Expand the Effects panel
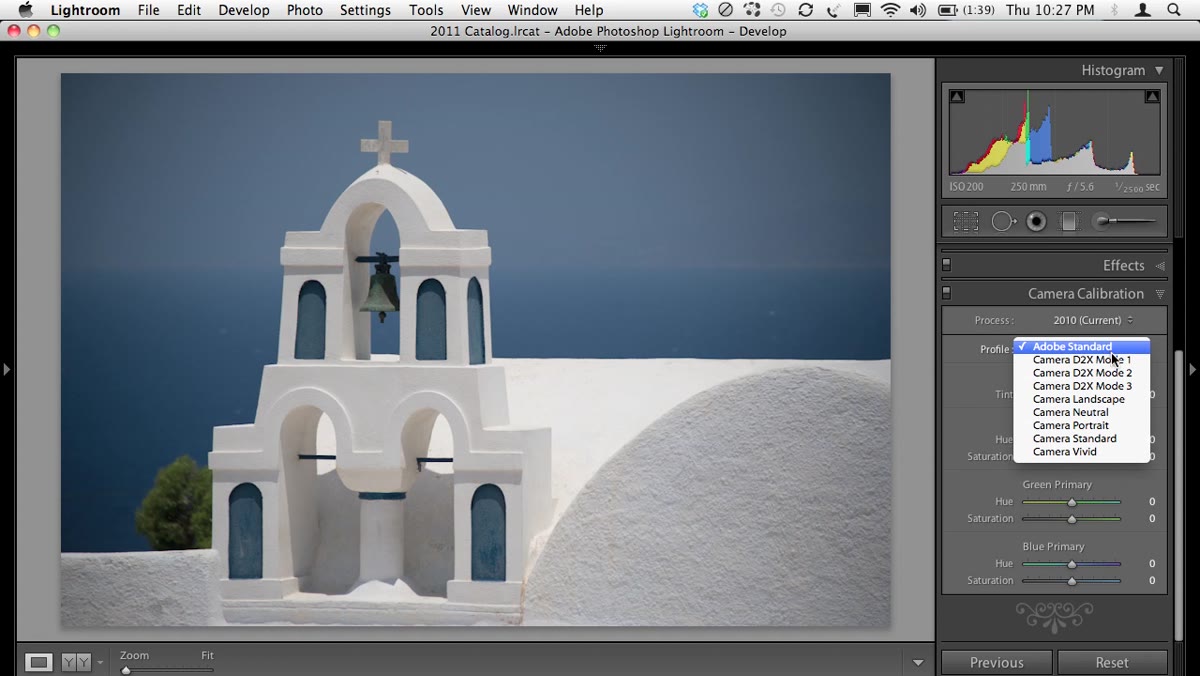1200x676 pixels. (1160, 266)
